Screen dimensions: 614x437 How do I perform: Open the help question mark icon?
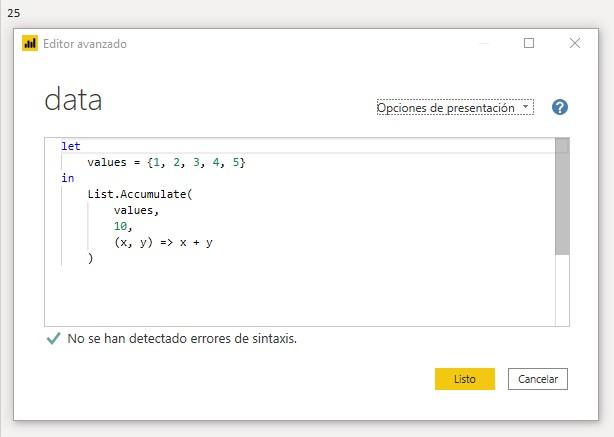pyautogui.click(x=560, y=107)
